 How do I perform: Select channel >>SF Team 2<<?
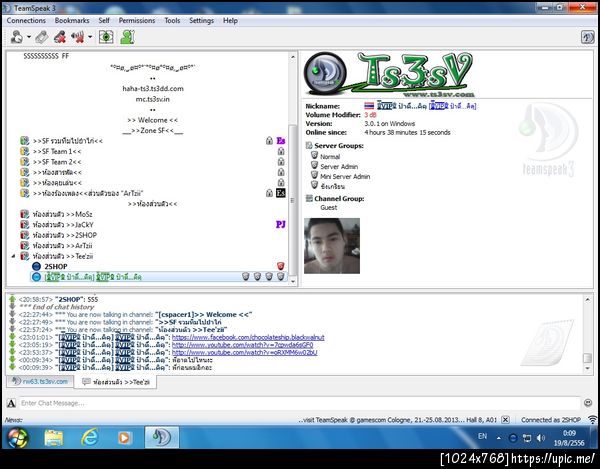click(57, 162)
